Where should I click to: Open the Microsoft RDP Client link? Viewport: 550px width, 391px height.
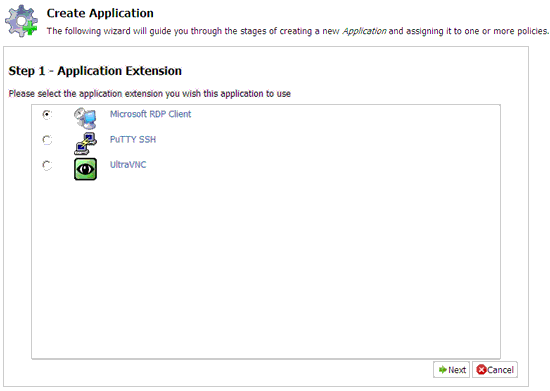pos(150,114)
